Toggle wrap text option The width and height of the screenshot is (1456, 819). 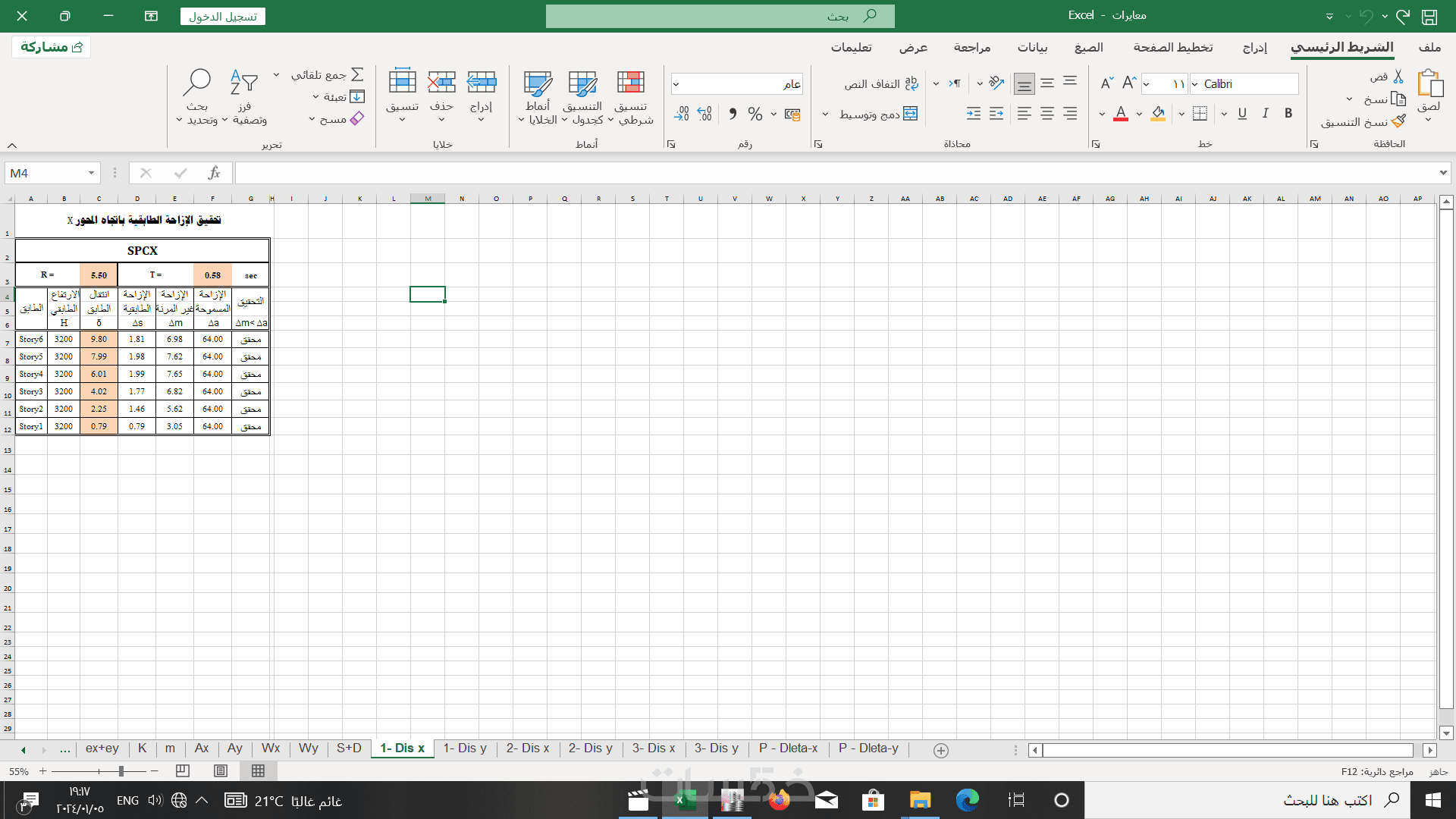coord(881,84)
